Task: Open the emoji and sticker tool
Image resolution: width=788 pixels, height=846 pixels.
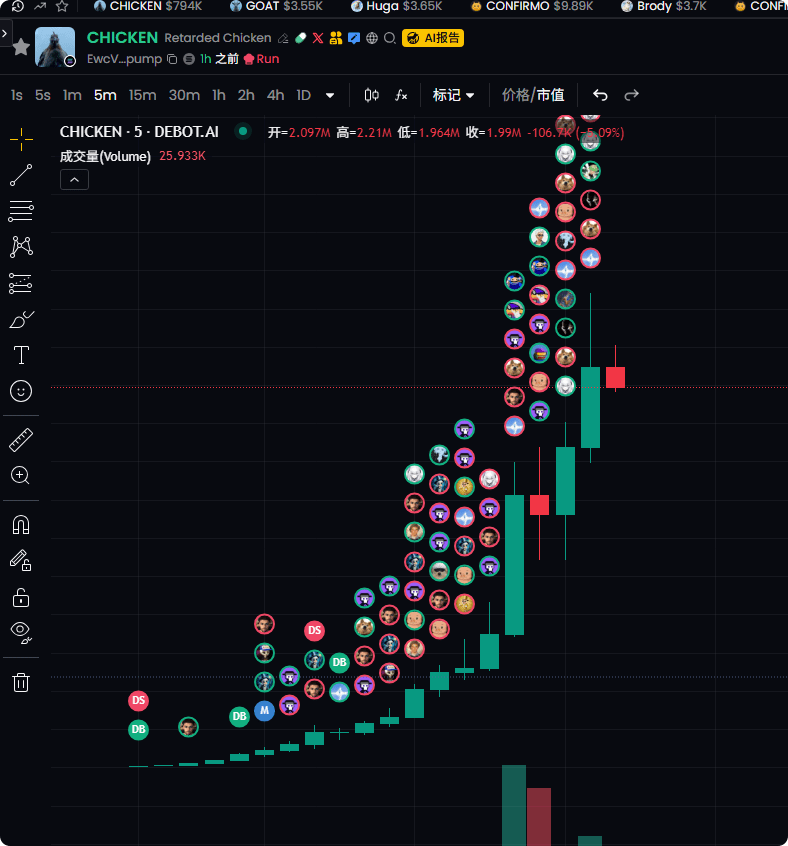Action: (x=21, y=391)
